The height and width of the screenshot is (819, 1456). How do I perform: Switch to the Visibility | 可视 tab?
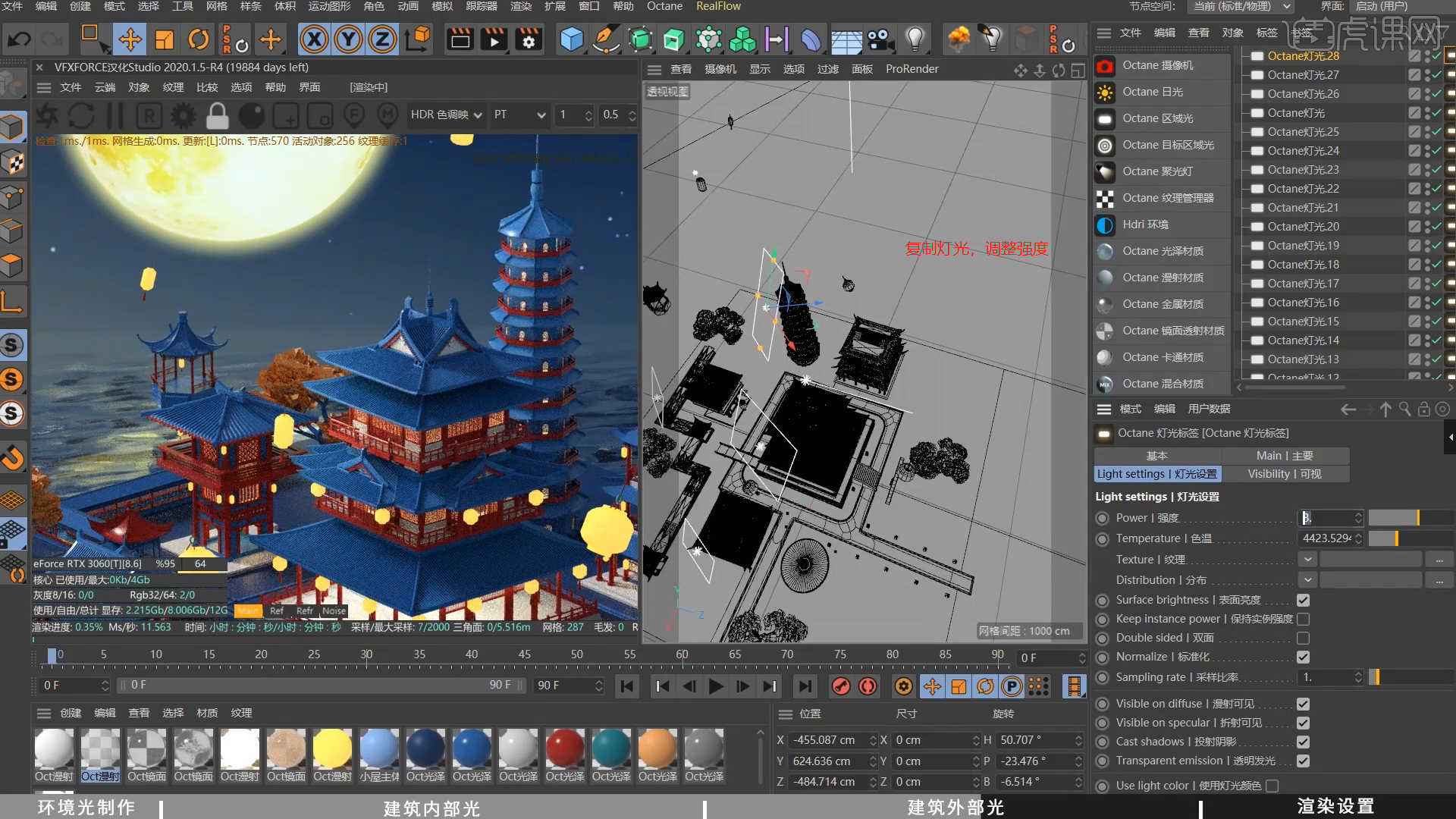pos(1285,473)
